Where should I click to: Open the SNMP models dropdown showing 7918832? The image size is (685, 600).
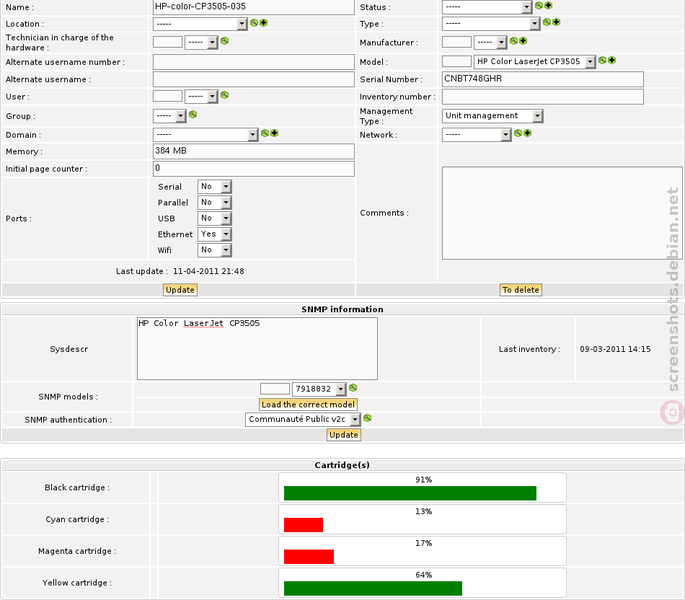pyautogui.click(x=319, y=389)
